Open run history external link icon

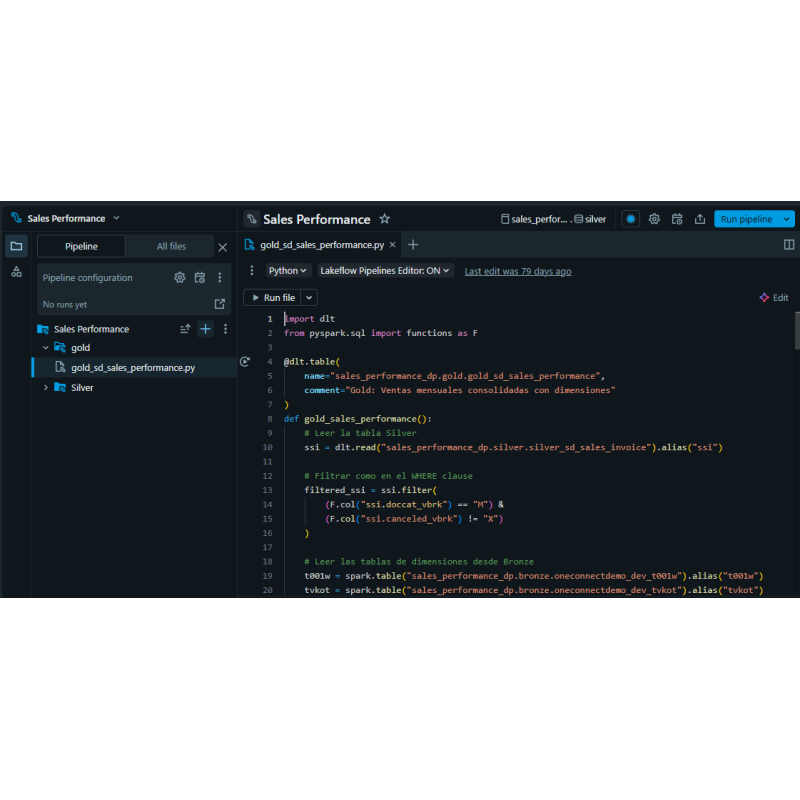click(220, 304)
